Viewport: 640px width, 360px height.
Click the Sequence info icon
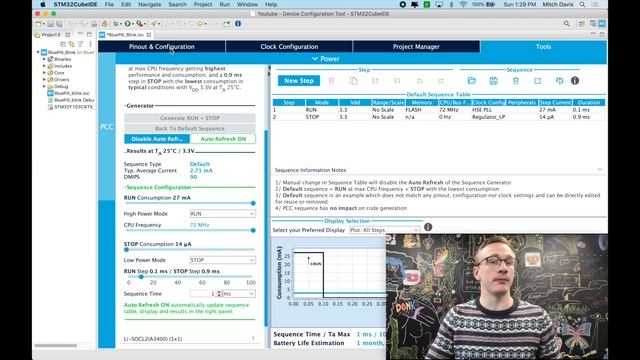575,81
